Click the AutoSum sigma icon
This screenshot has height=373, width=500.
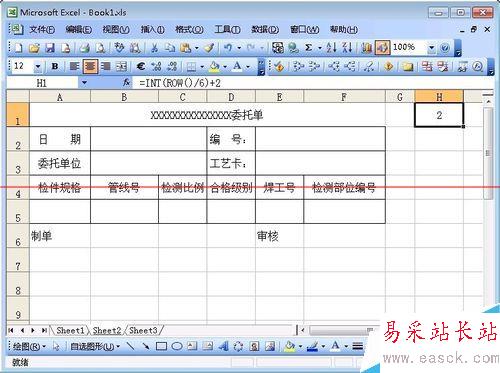click(x=309, y=48)
